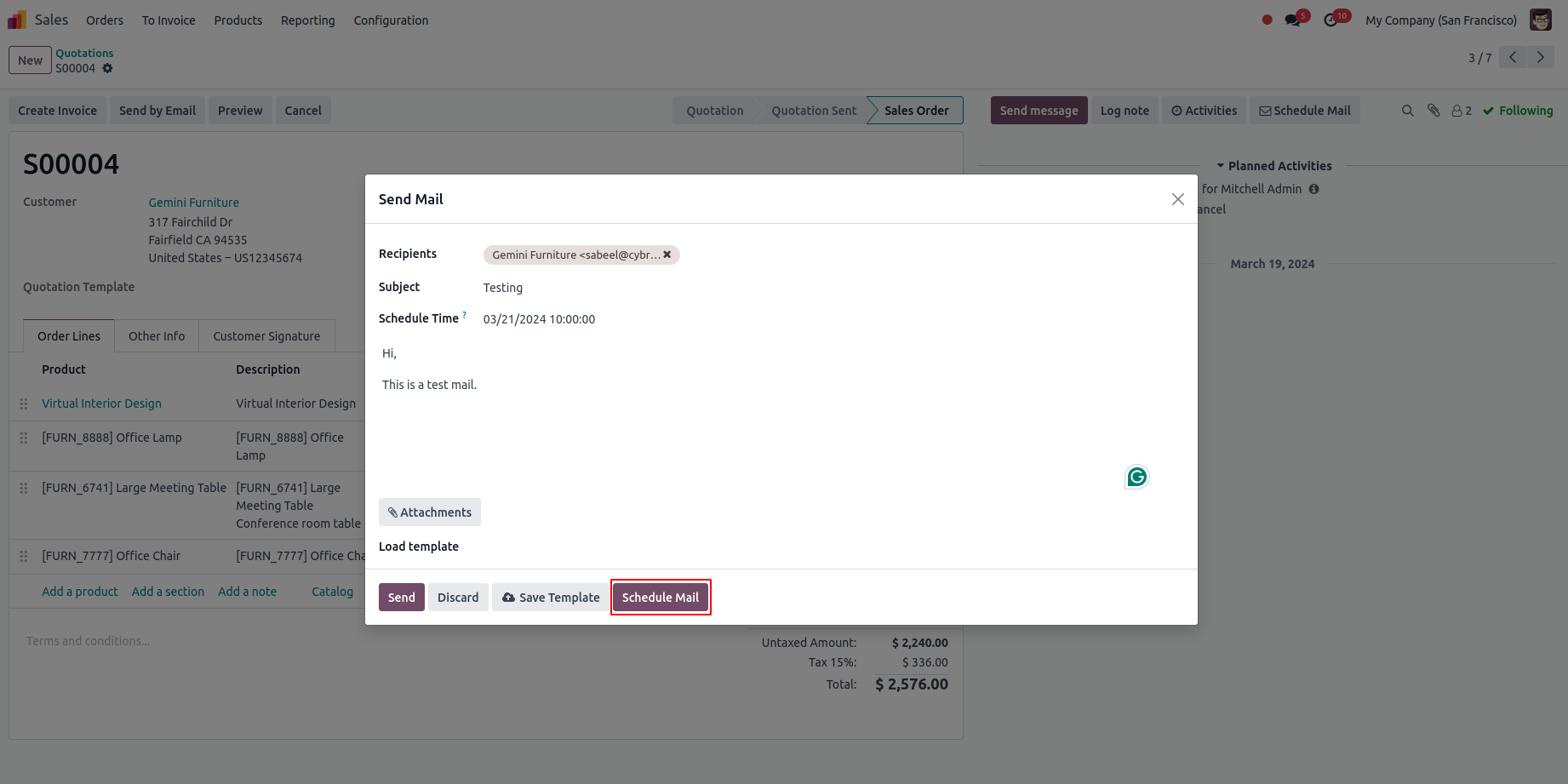Open the Catalog link
The width and height of the screenshot is (1568, 784).
click(332, 592)
